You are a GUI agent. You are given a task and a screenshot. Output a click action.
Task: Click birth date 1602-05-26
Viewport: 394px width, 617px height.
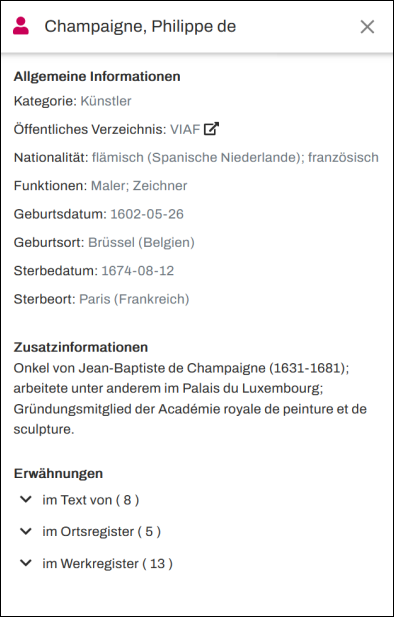pyautogui.click(x=147, y=214)
